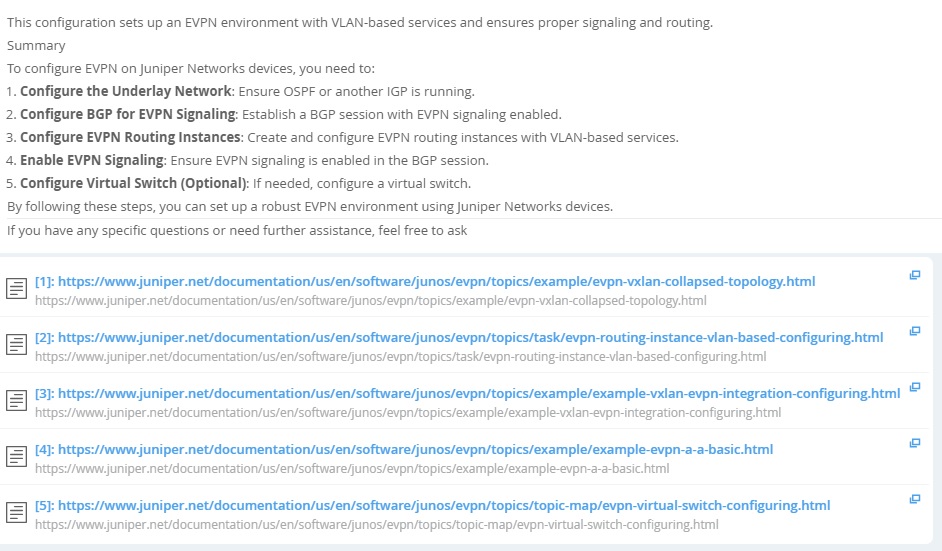Click gray URL subtitle under reference [1]

(371, 300)
